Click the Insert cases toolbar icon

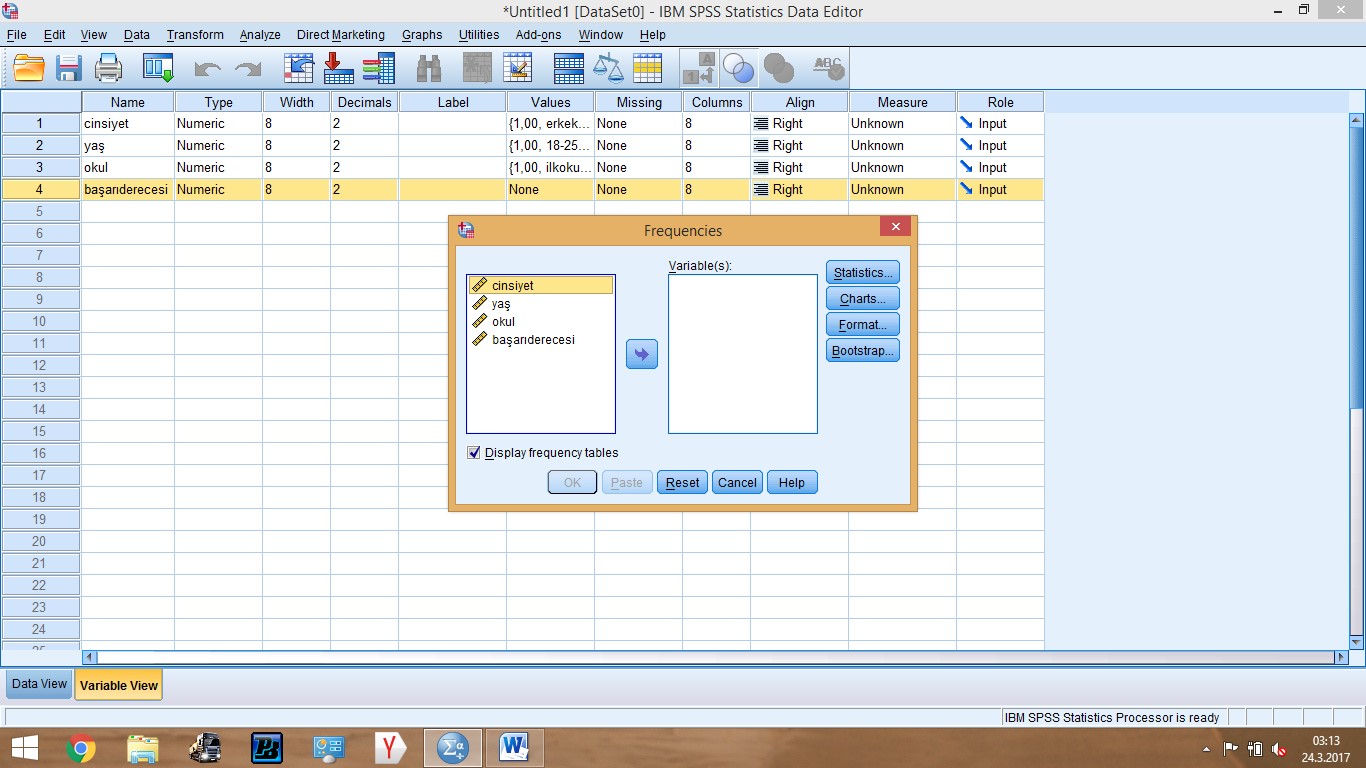click(478, 68)
